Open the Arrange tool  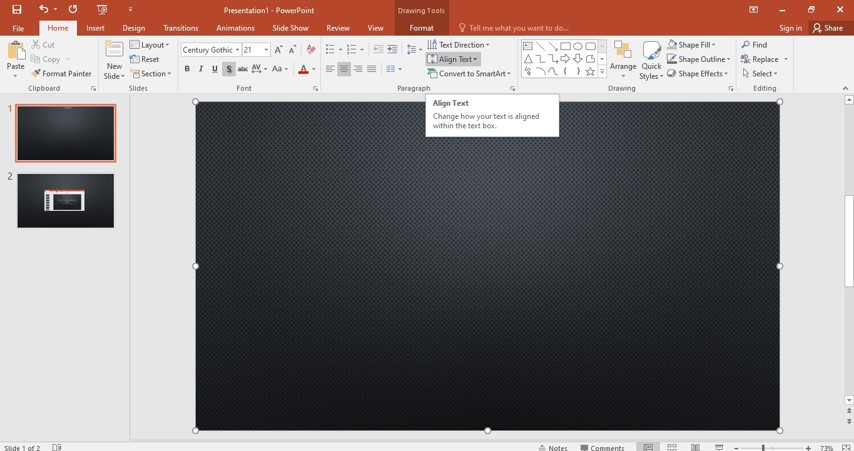[623, 58]
